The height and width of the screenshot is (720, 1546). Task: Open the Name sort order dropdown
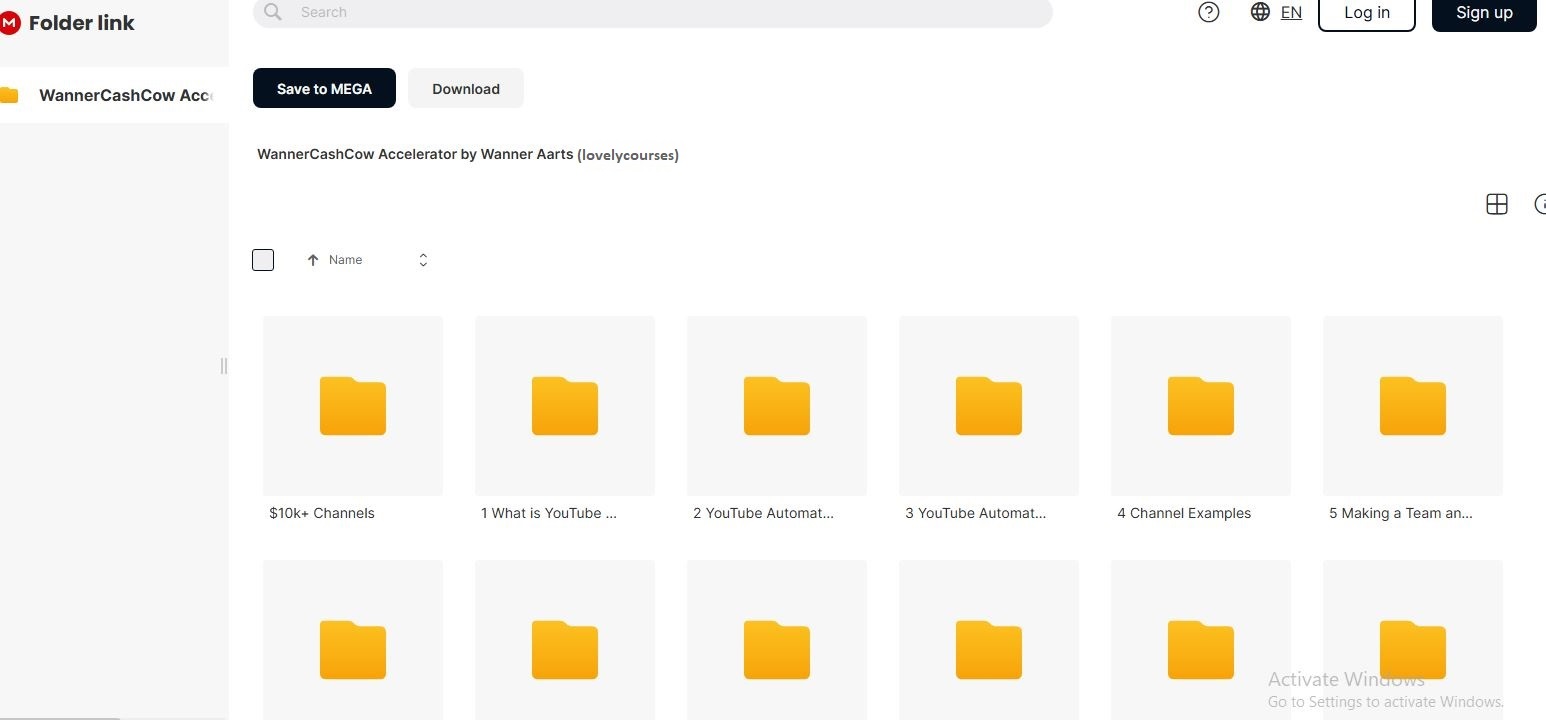coord(423,260)
